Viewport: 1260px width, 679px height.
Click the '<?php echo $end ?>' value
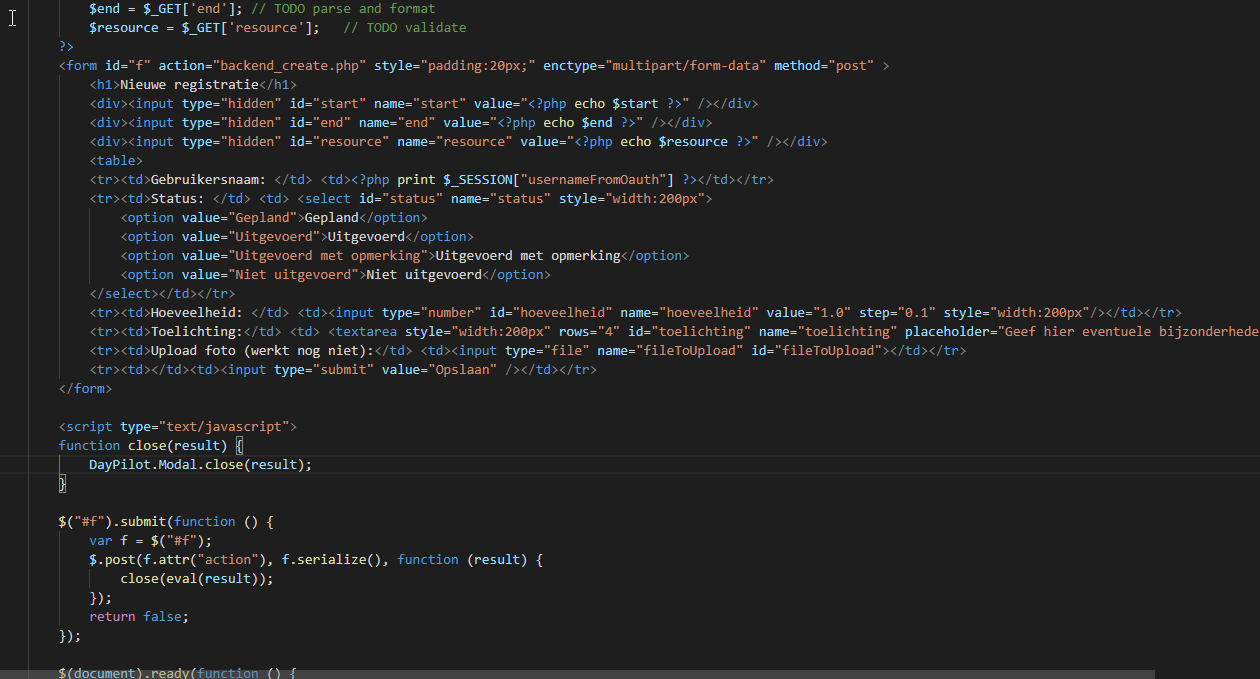pos(564,122)
